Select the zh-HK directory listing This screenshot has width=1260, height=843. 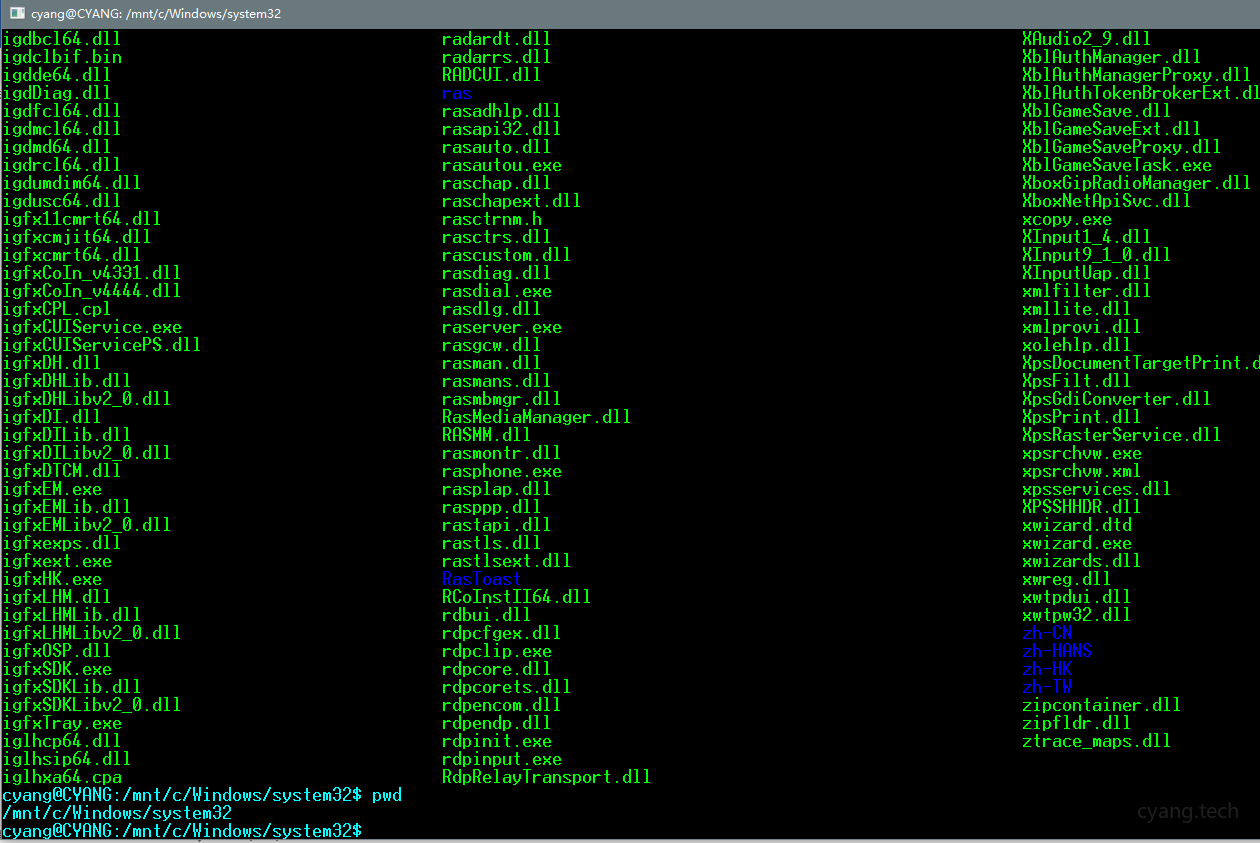tap(1046, 669)
